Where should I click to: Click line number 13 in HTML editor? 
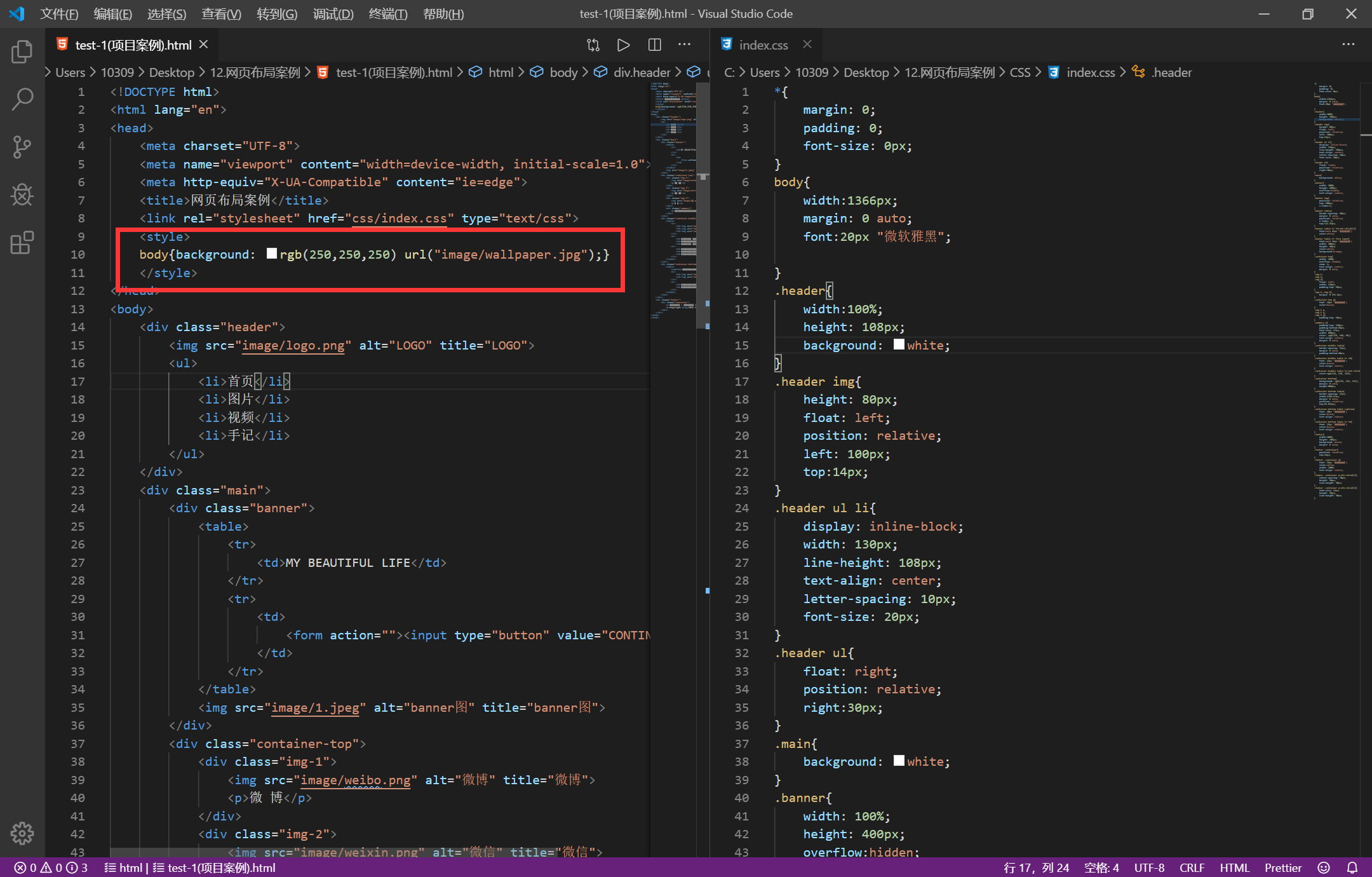(77, 309)
